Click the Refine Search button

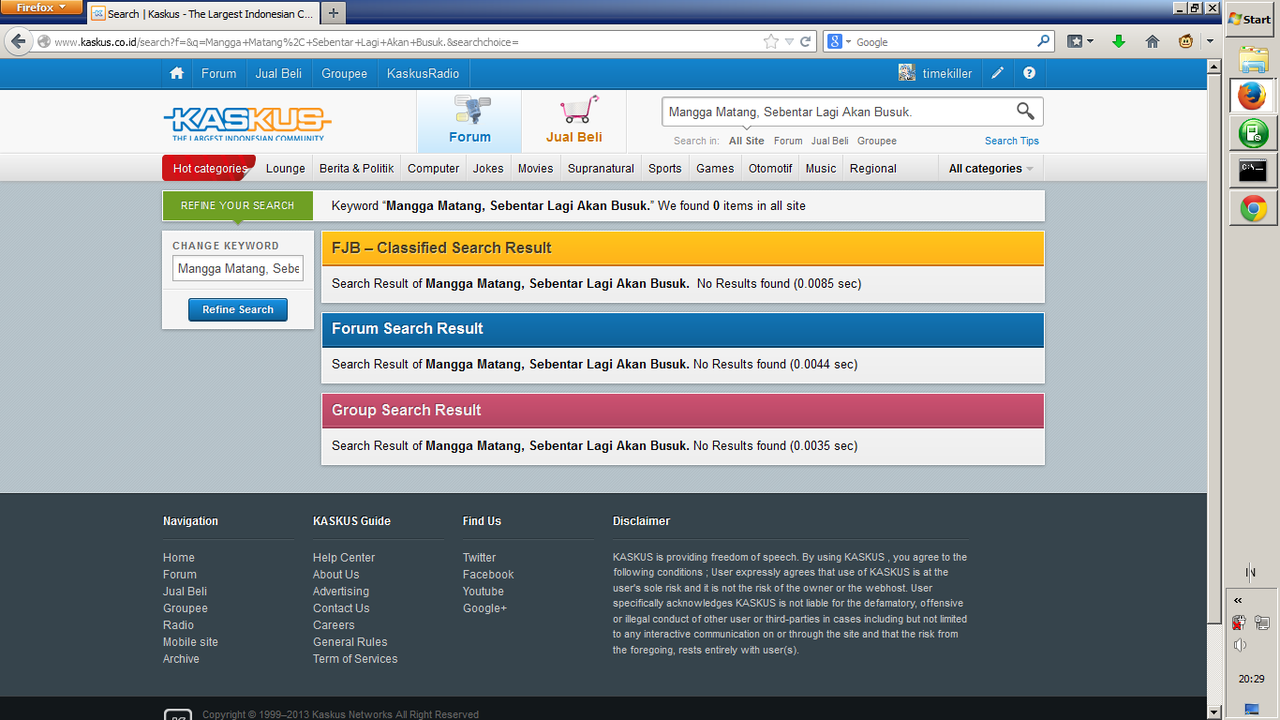[x=238, y=310]
